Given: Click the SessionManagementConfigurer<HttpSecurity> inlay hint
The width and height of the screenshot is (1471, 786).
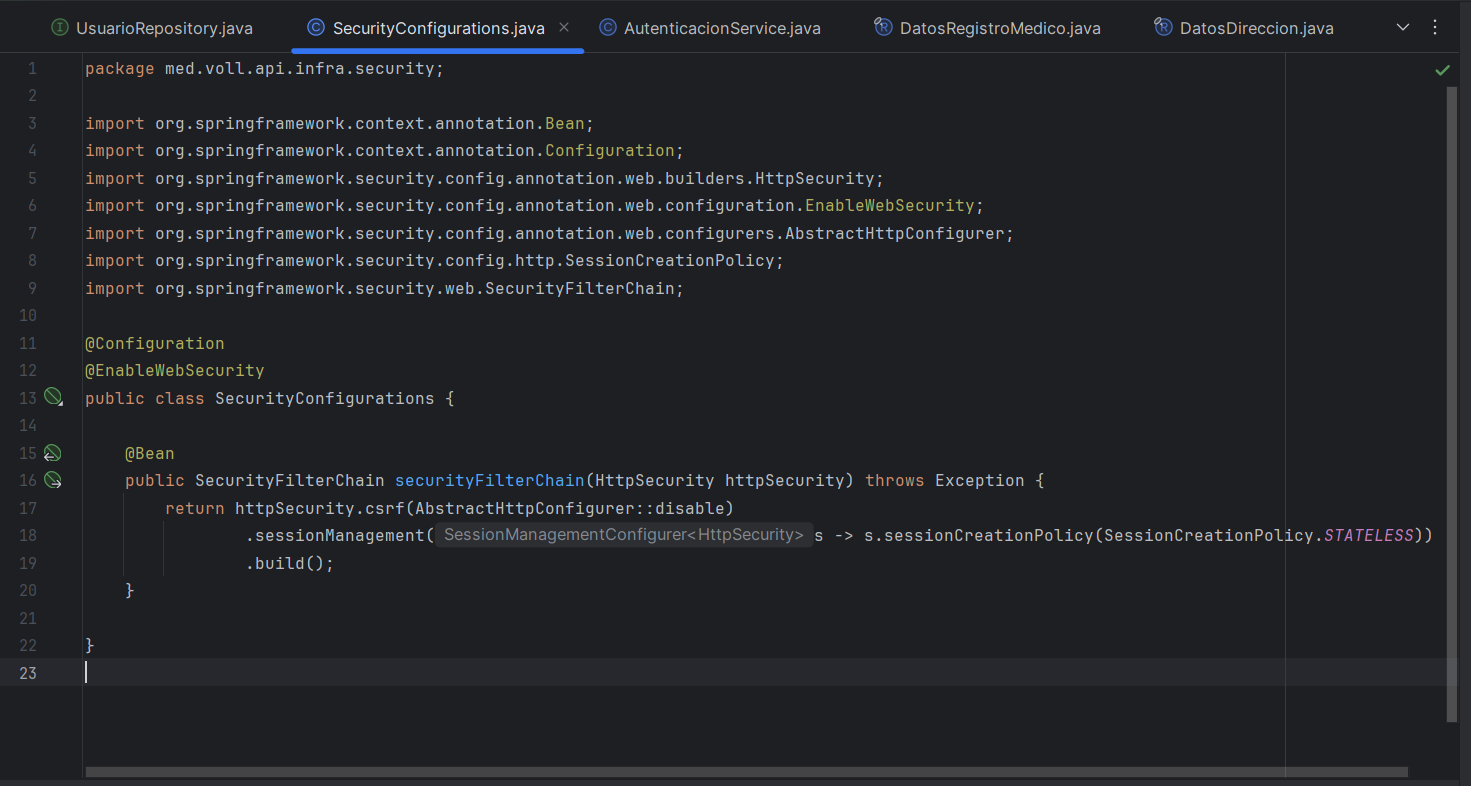Looking at the screenshot, I should pyautogui.click(x=624, y=535).
